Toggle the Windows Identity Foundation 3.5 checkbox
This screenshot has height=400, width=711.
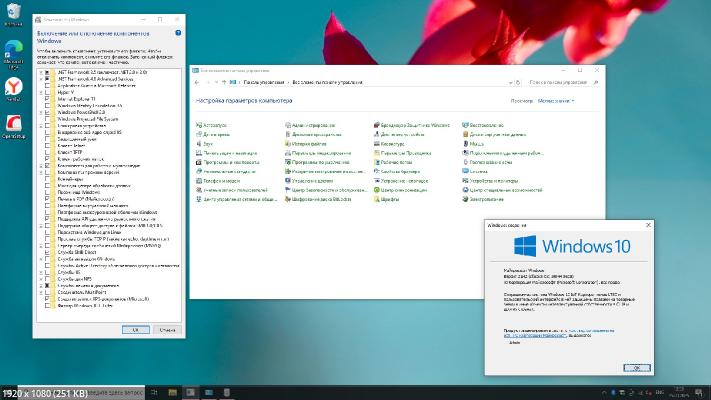(47, 106)
